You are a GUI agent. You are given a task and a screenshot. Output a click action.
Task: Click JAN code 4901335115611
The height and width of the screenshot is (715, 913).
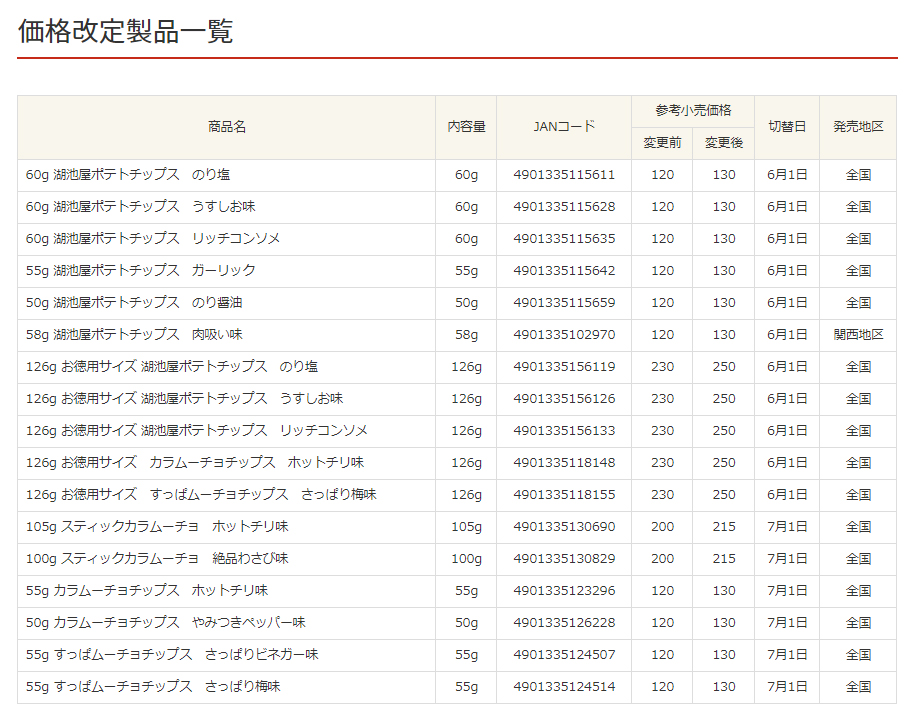tap(564, 175)
